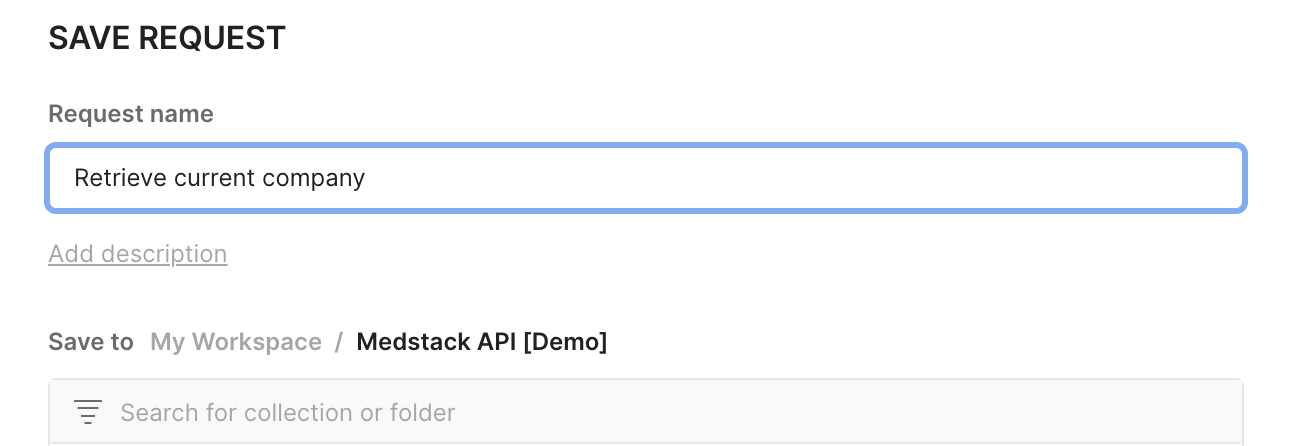Viewport: 1290px width, 446px height.
Task: Click the slash separator in the Save to path
Action: [339, 342]
